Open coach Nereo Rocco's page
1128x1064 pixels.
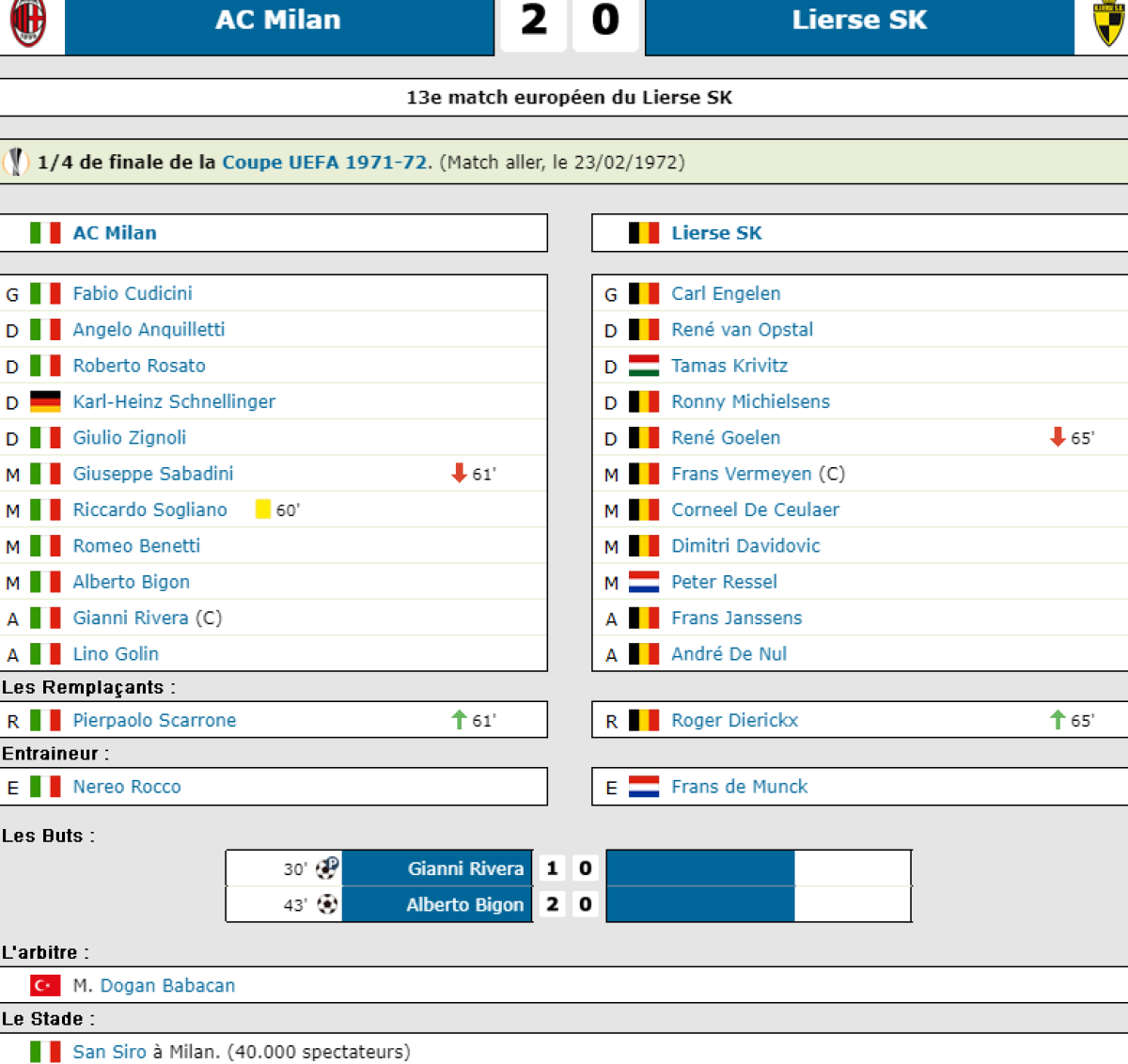click(x=127, y=787)
